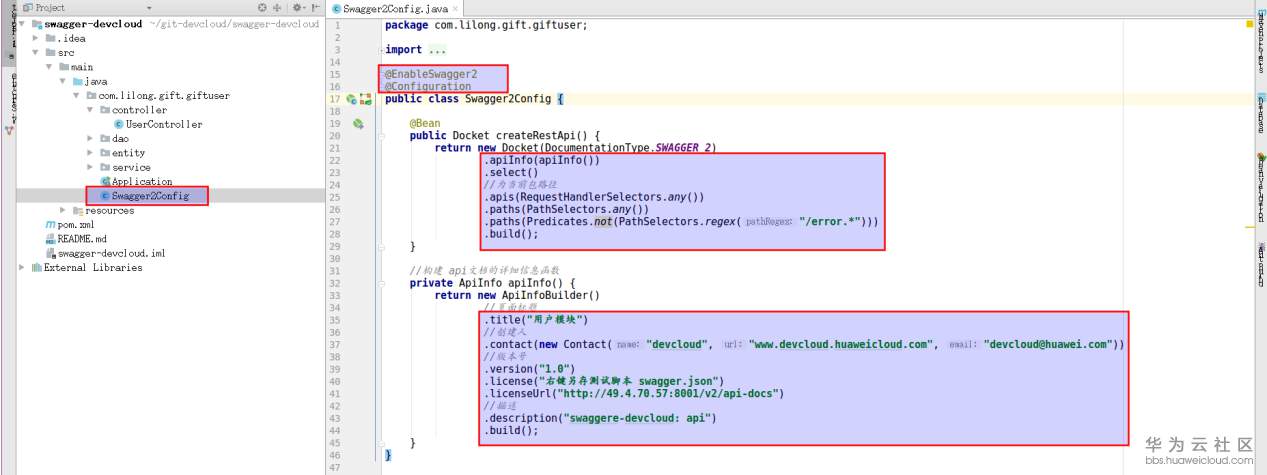Click line number 21 in the gutter
The width and height of the screenshot is (1267, 475).
tap(336, 148)
